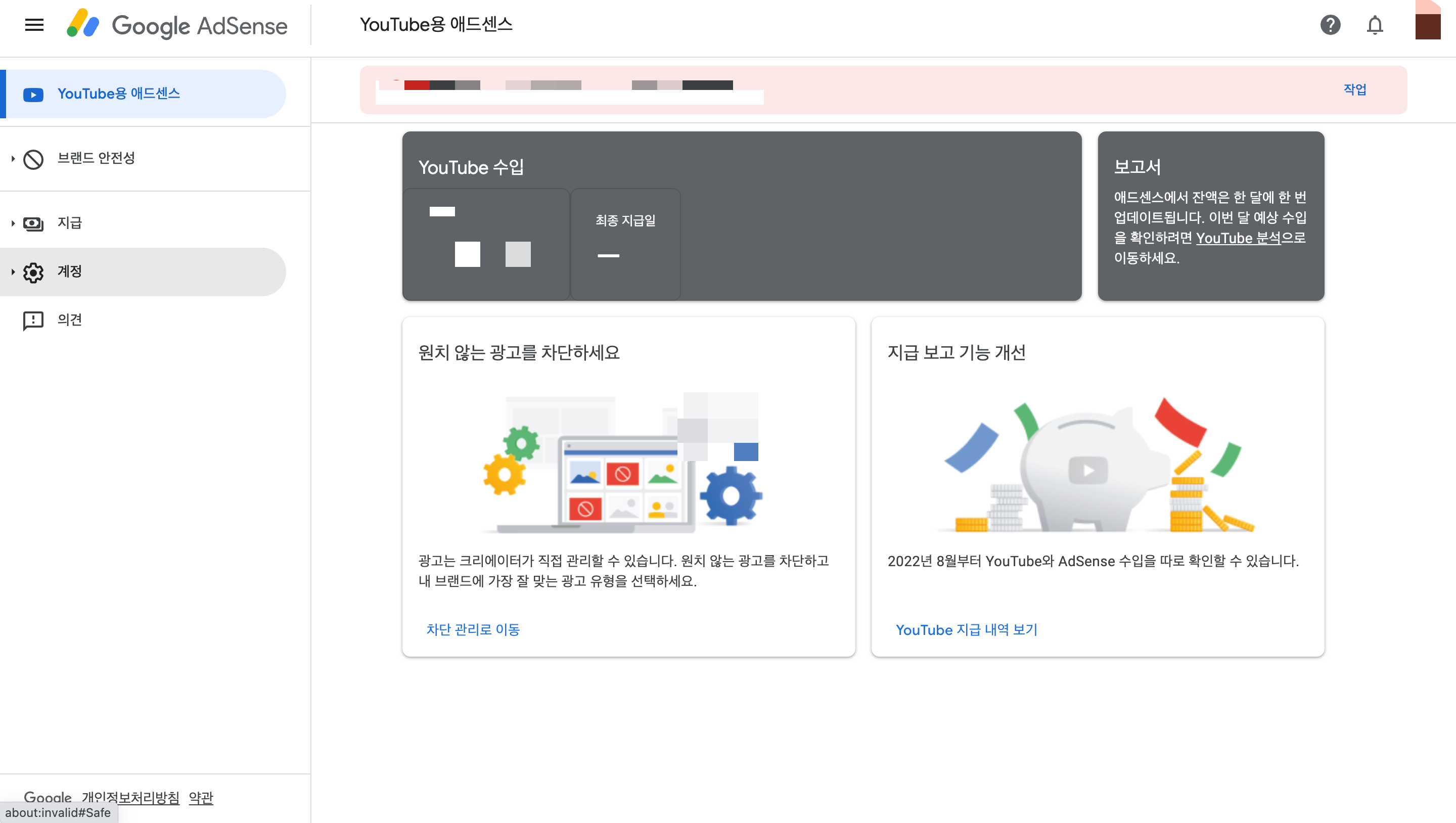Open 지급 menu item

(143, 223)
